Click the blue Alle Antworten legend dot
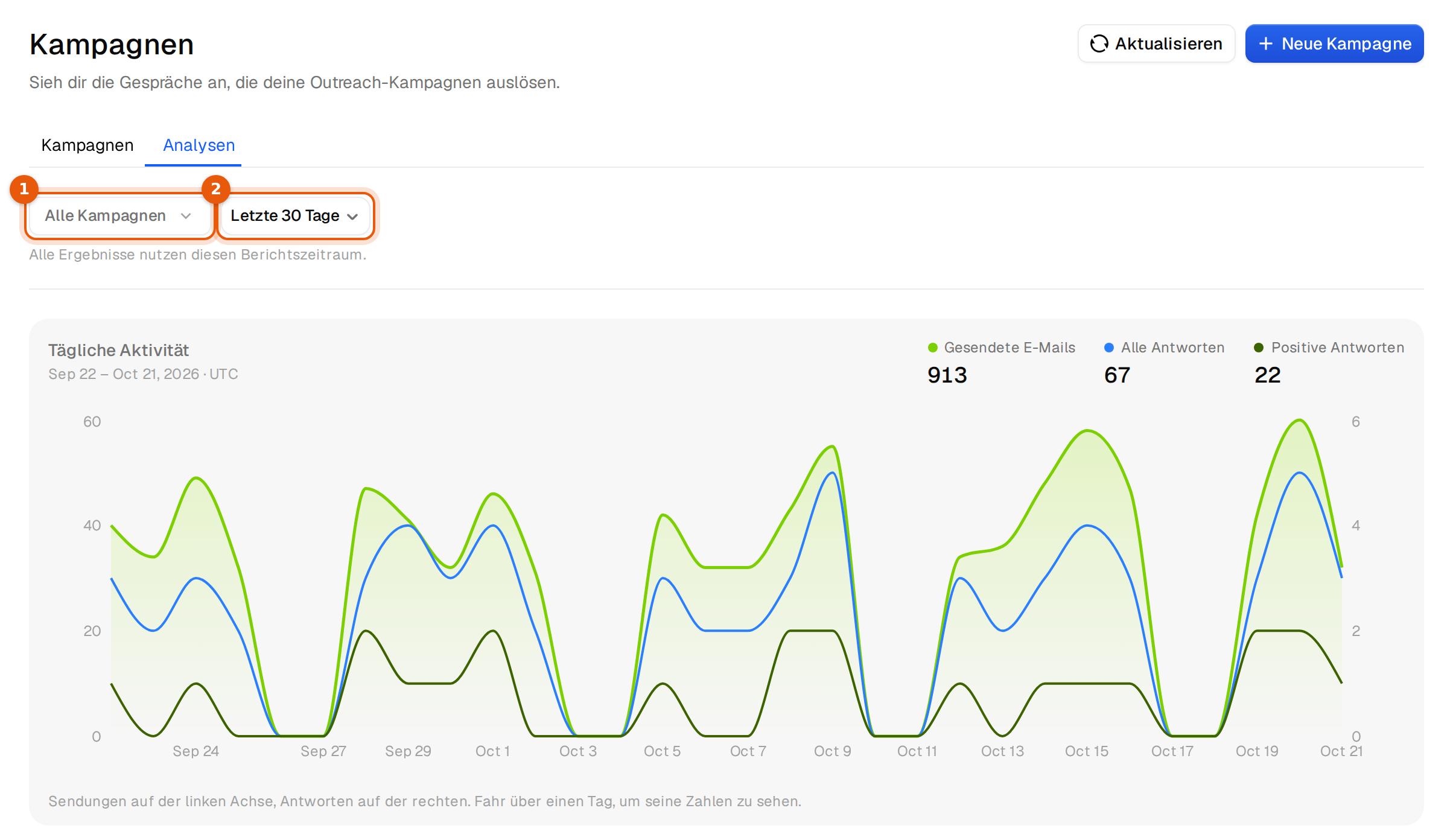 pos(1109,348)
